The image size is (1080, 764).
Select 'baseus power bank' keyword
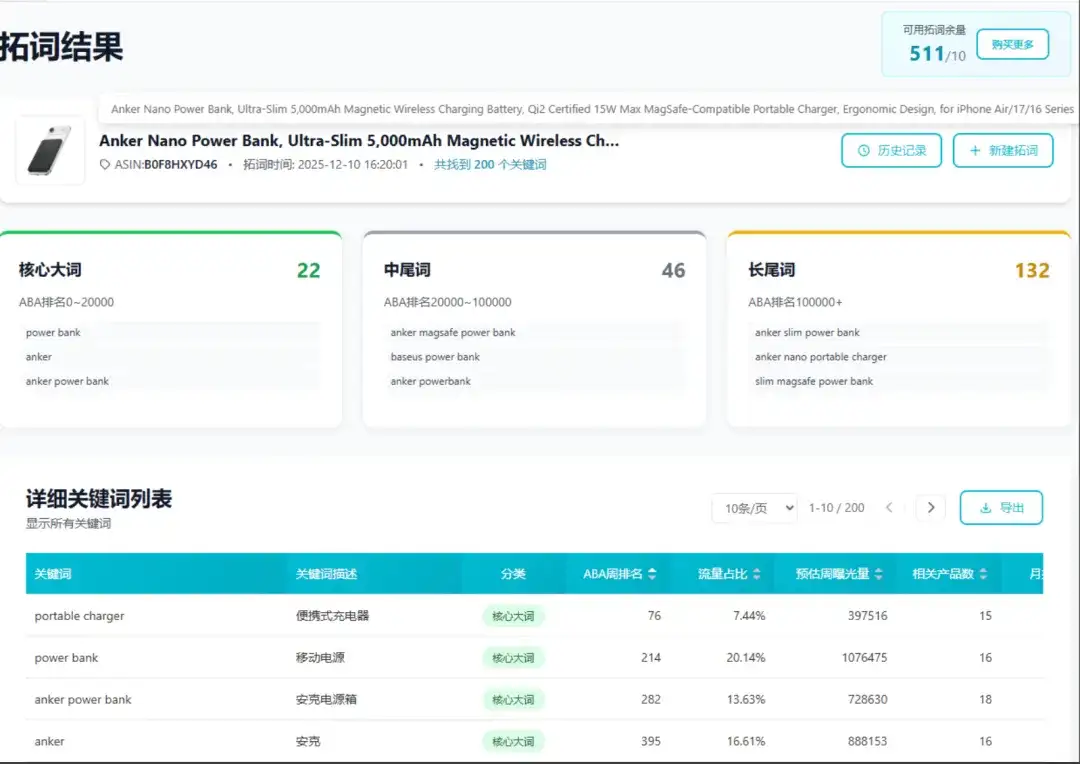click(435, 357)
